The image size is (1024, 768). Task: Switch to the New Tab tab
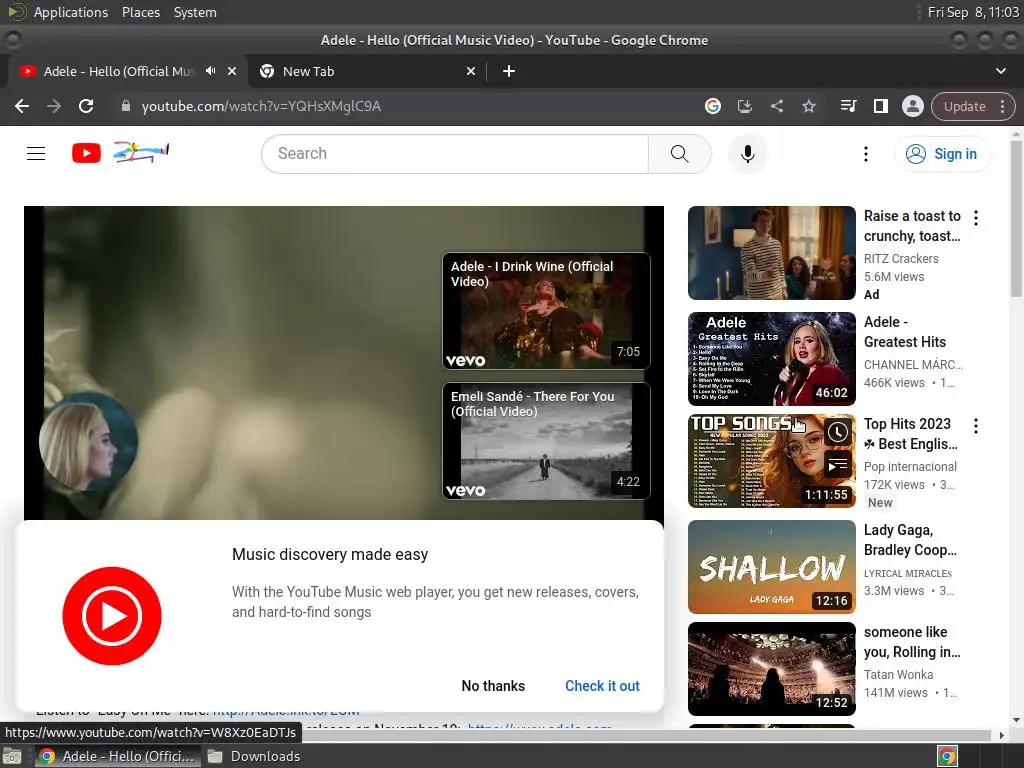(367, 71)
